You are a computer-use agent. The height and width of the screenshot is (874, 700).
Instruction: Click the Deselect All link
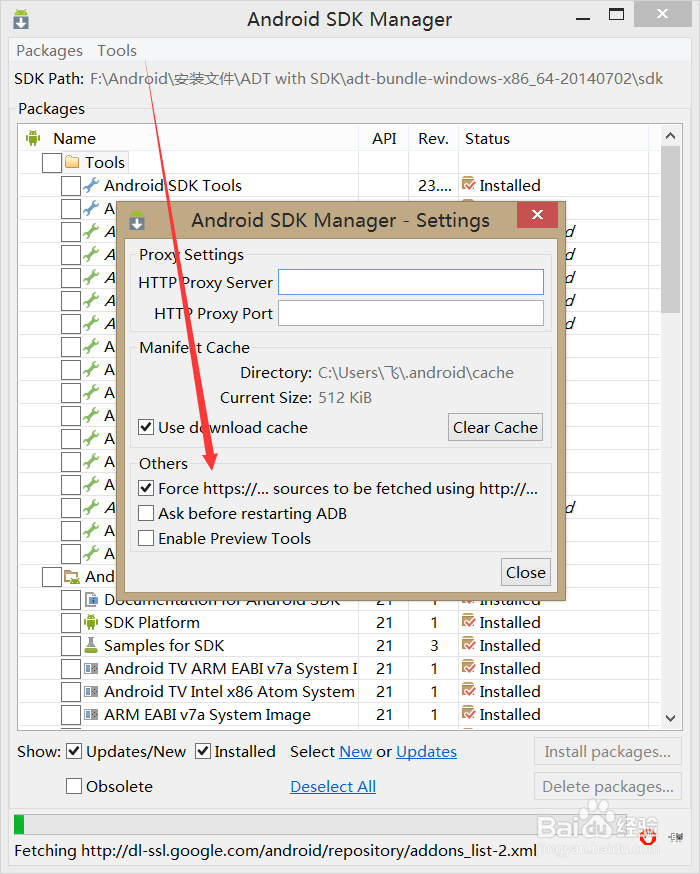tap(333, 786)
